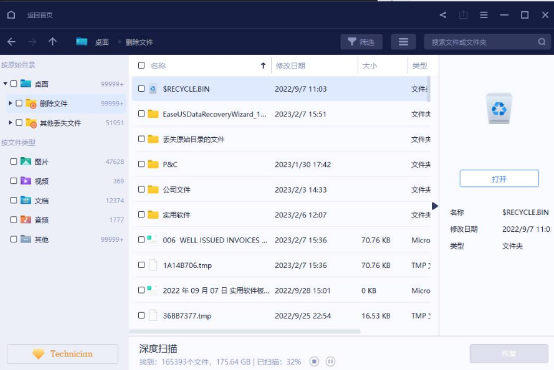Image resolution: width=554 pixels, height=370 pixels.
Task: Collapse the 桌面 tree node
Action: 5,83
